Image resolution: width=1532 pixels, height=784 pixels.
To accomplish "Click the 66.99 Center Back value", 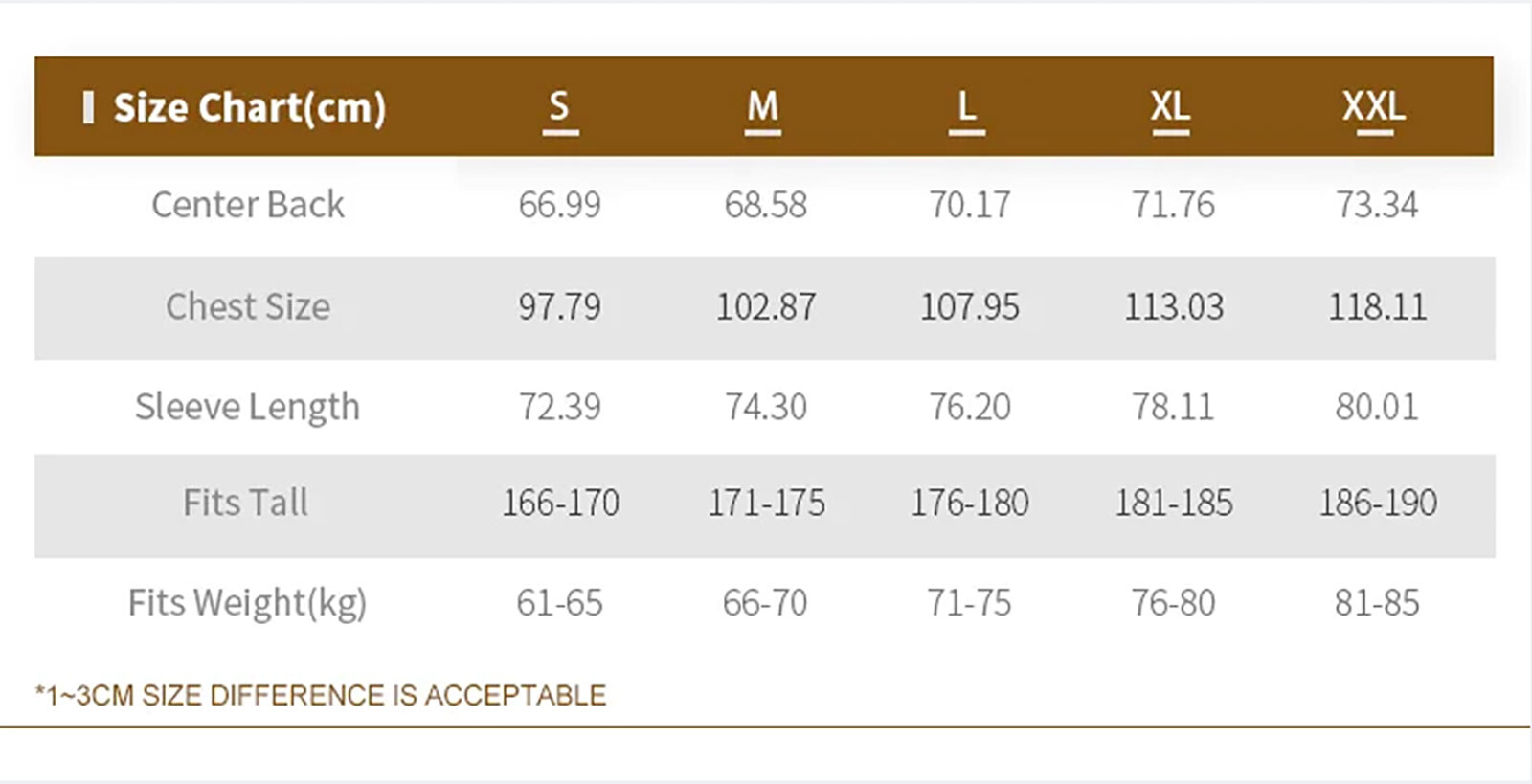I will coord(560,205).
